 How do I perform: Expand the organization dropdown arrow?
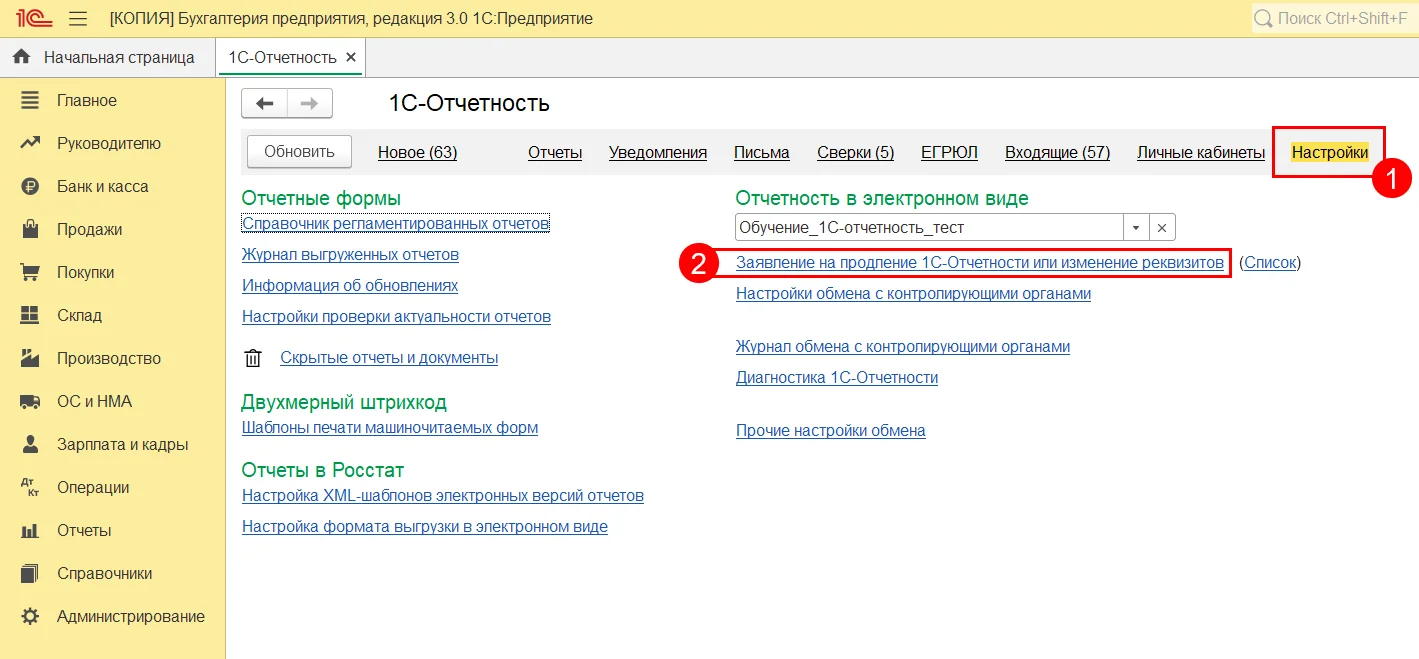tap(1136, 227)
